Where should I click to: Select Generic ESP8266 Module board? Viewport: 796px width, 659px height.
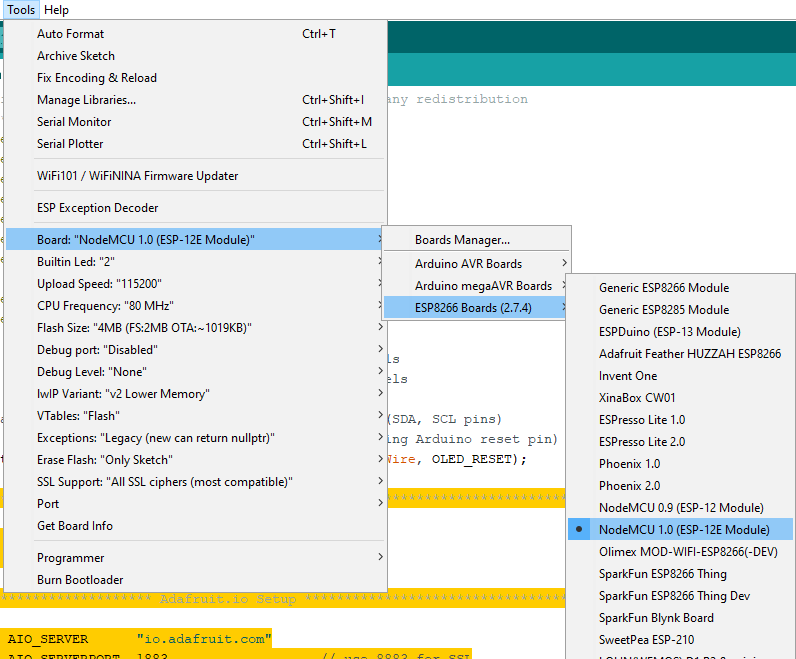680,288
